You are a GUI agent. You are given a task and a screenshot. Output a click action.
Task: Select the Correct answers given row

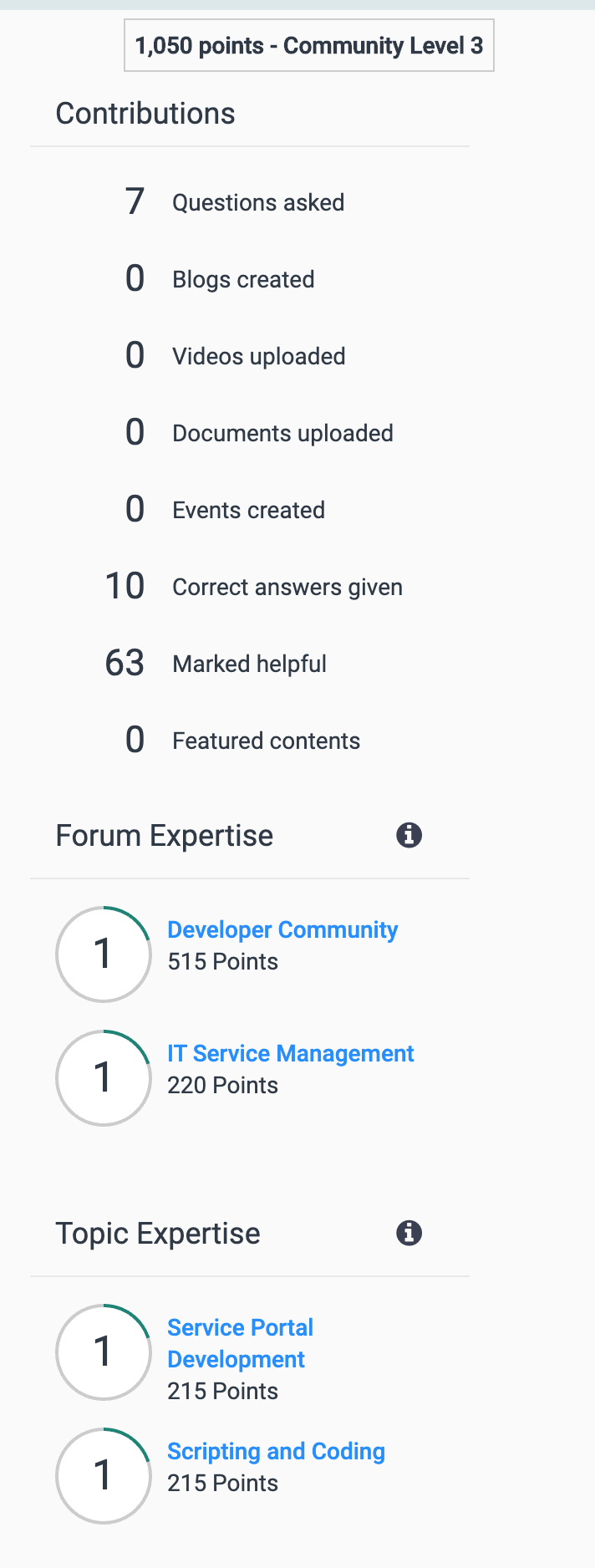[x=254, y=587]
